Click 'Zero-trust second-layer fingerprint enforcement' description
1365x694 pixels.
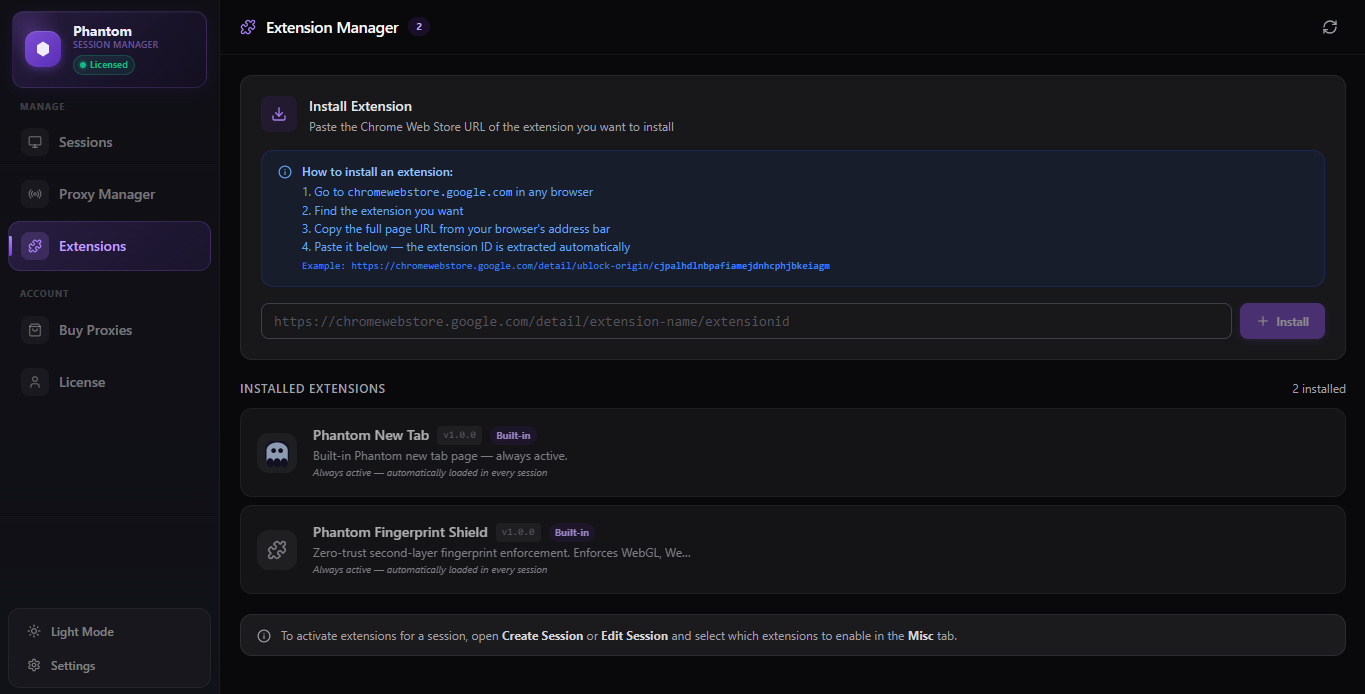(501, 553)
